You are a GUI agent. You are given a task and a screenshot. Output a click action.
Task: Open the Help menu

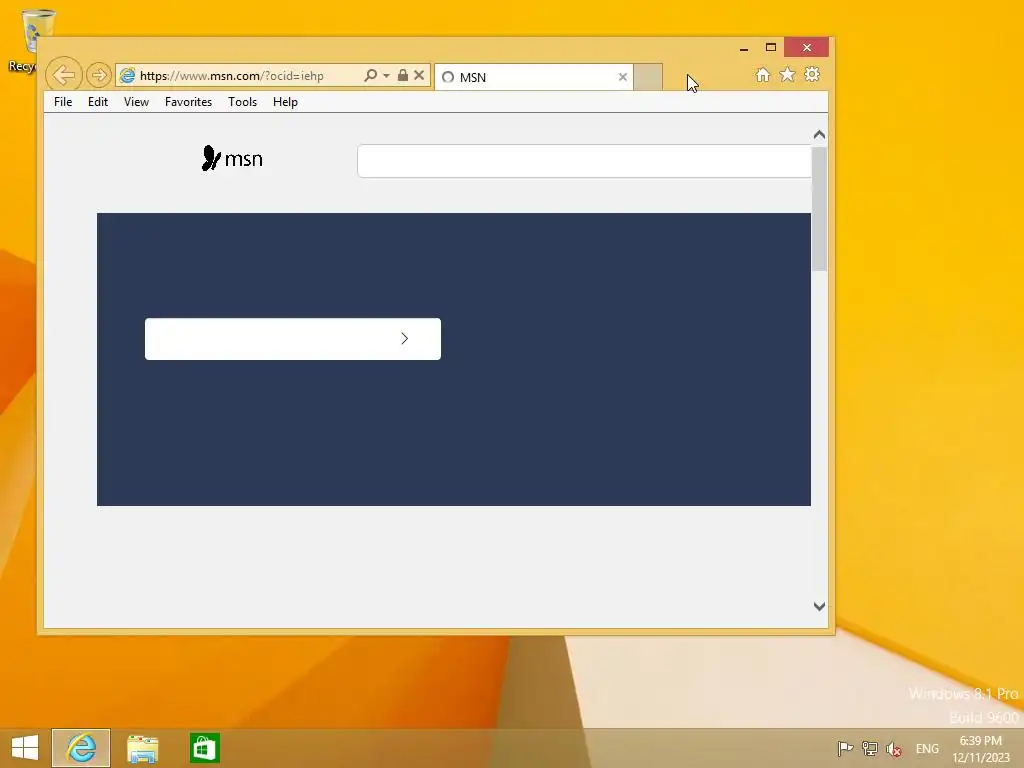[x=285, y=102]
